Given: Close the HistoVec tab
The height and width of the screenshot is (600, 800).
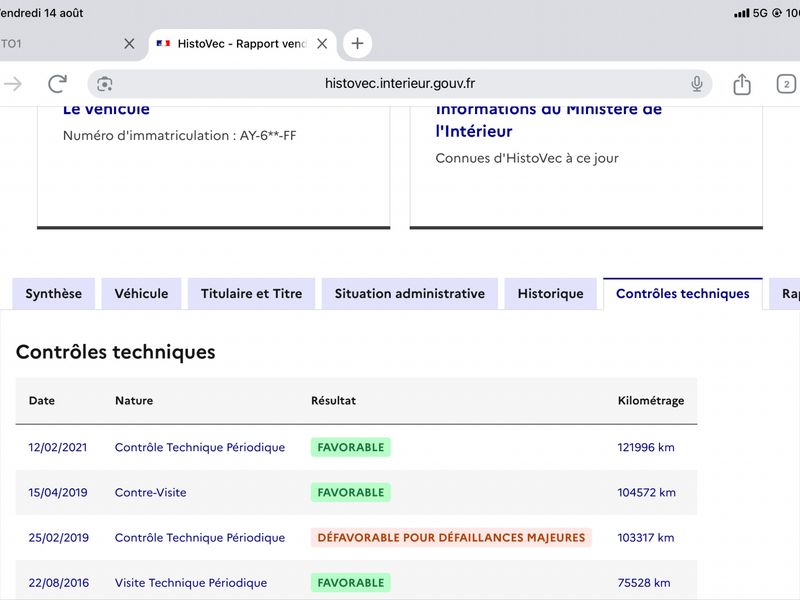Looking at the screenshot, I should pos(322,44).
